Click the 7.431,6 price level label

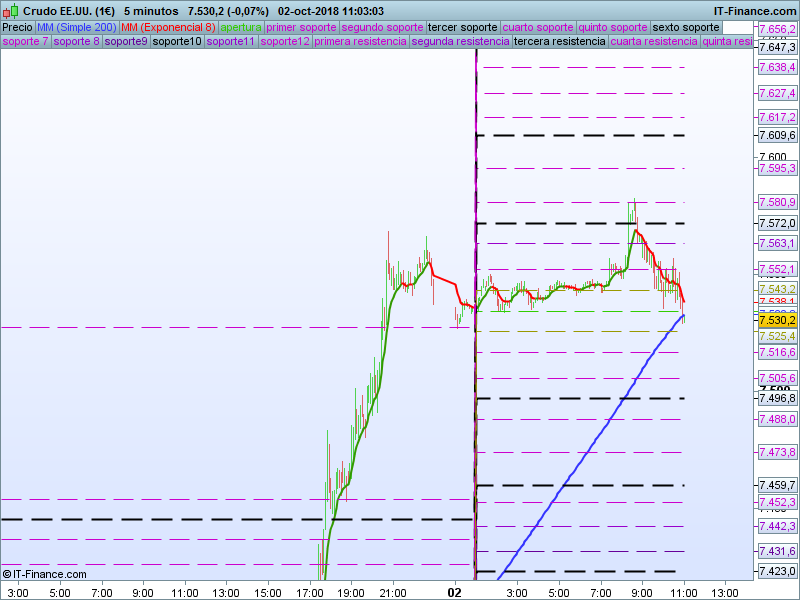[x=777, y=552]
